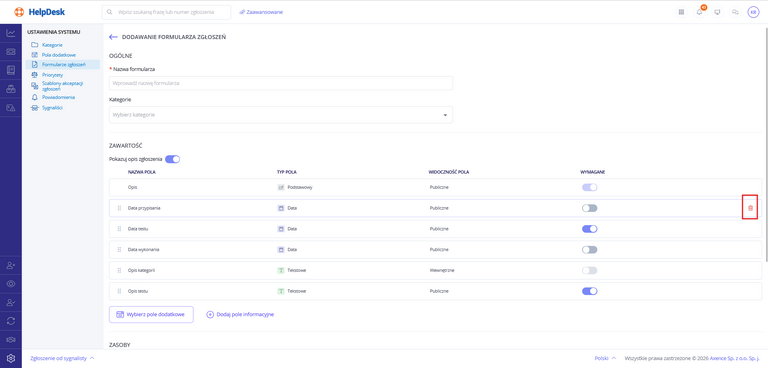The width and height of the screenshot is (768, 368).
Task: Open Priorytety in settings sidebar
Action: [x=52, y=75]
